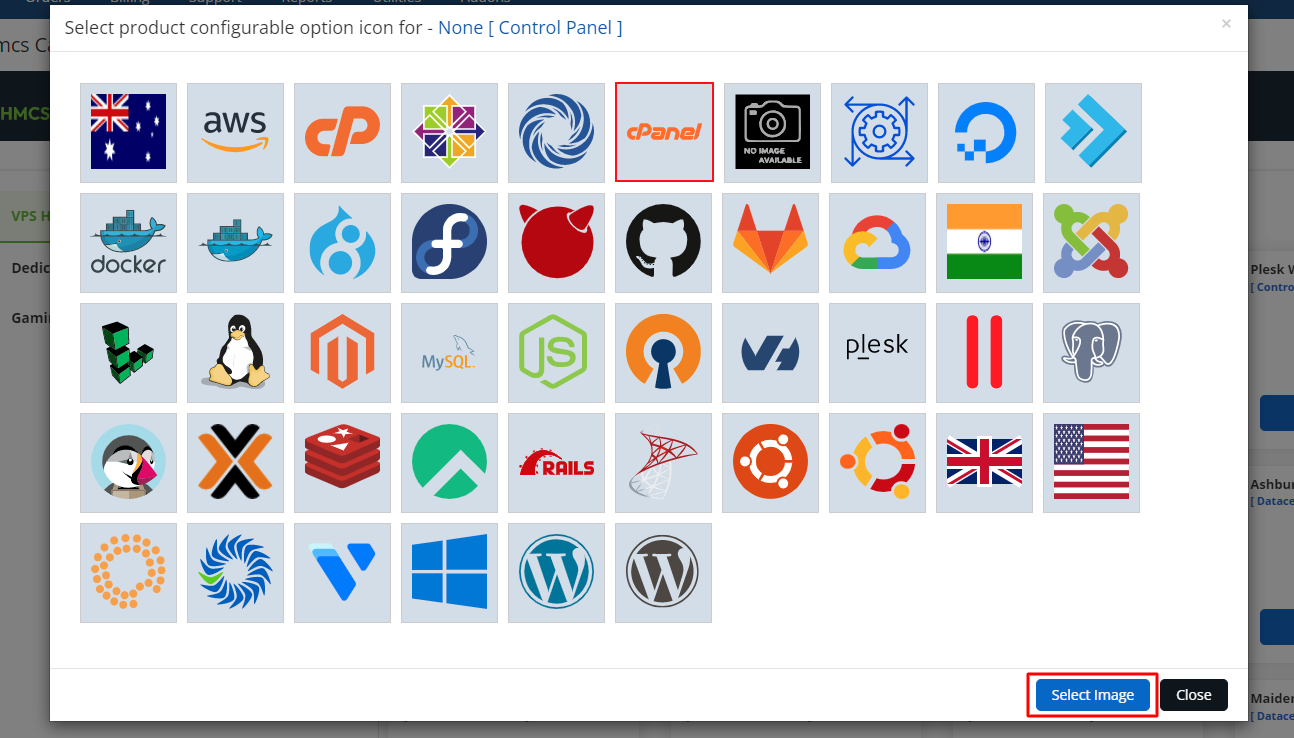The width and height of the screenshot is (1294, 738).
Task: Select the highlighted cPanel text logo
Action: click(664, 132)
